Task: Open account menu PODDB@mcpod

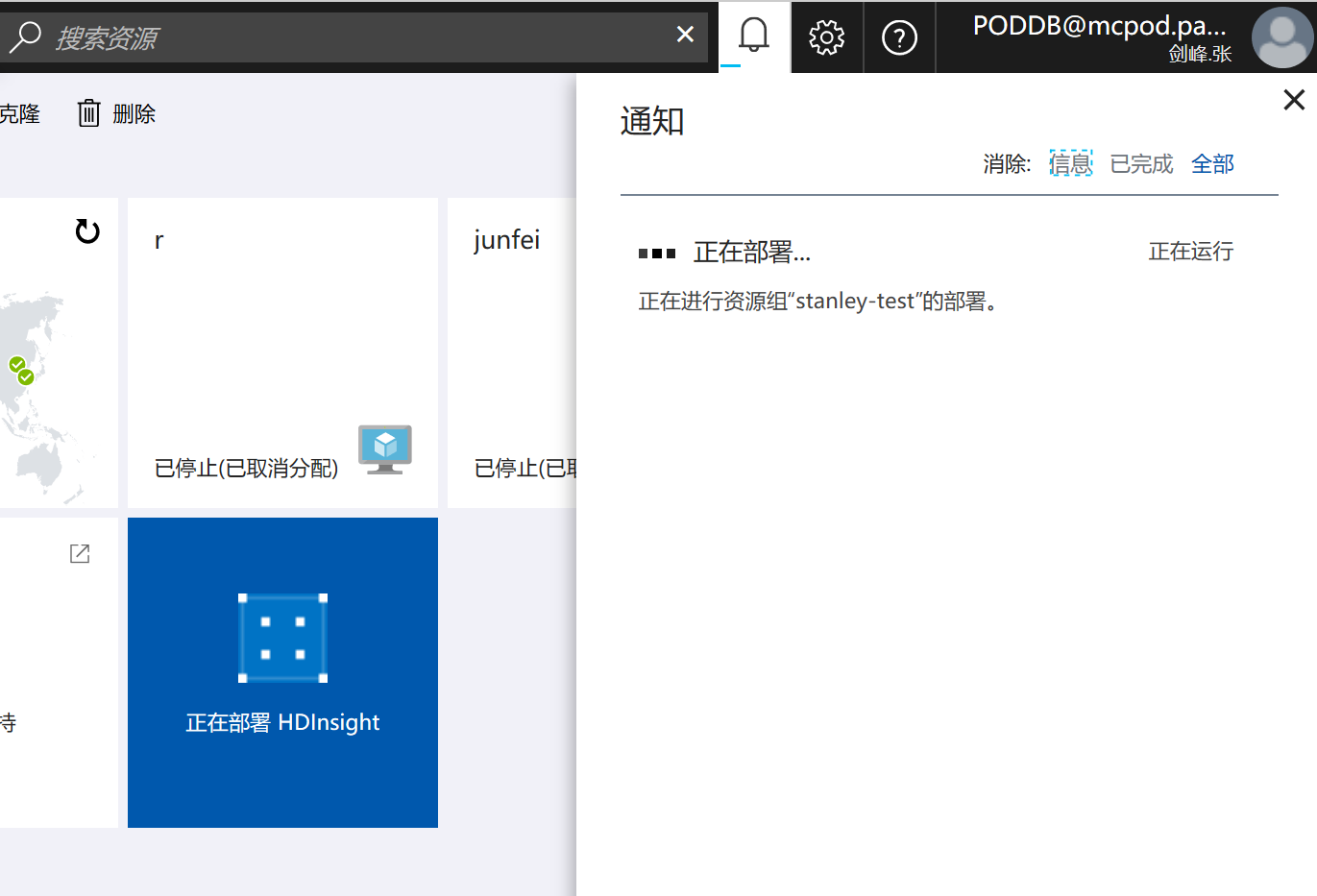Action: [x=1099, y=36]
